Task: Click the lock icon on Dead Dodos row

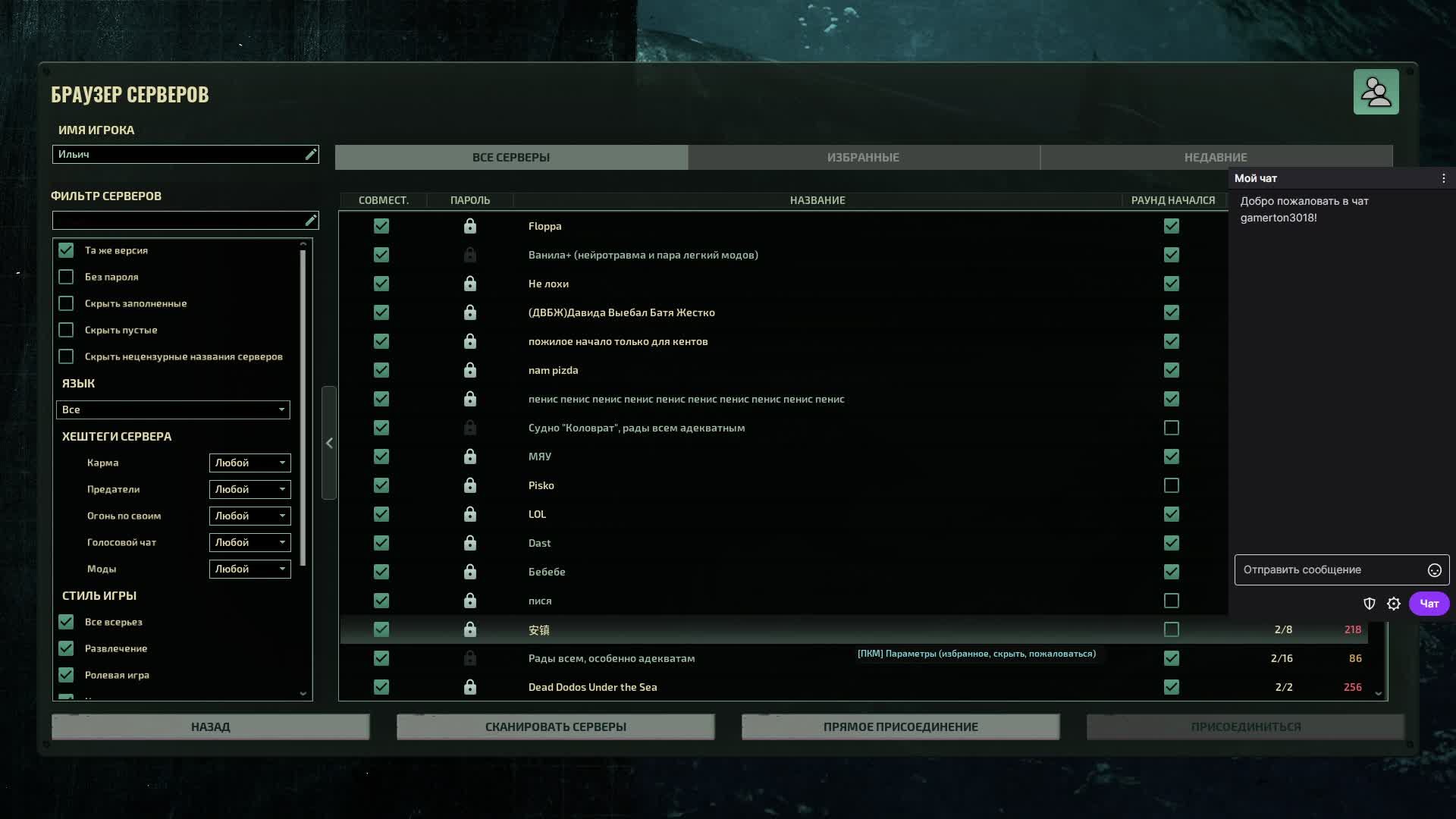Action: click(470, 687)
